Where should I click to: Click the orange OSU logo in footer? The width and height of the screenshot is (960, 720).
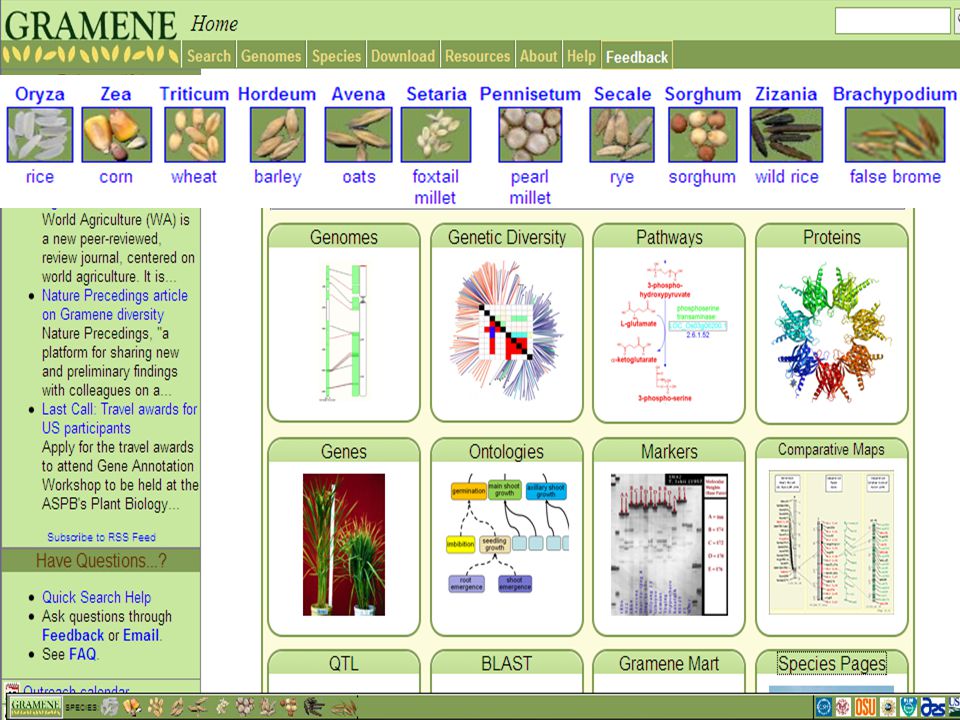click(865, 707)
